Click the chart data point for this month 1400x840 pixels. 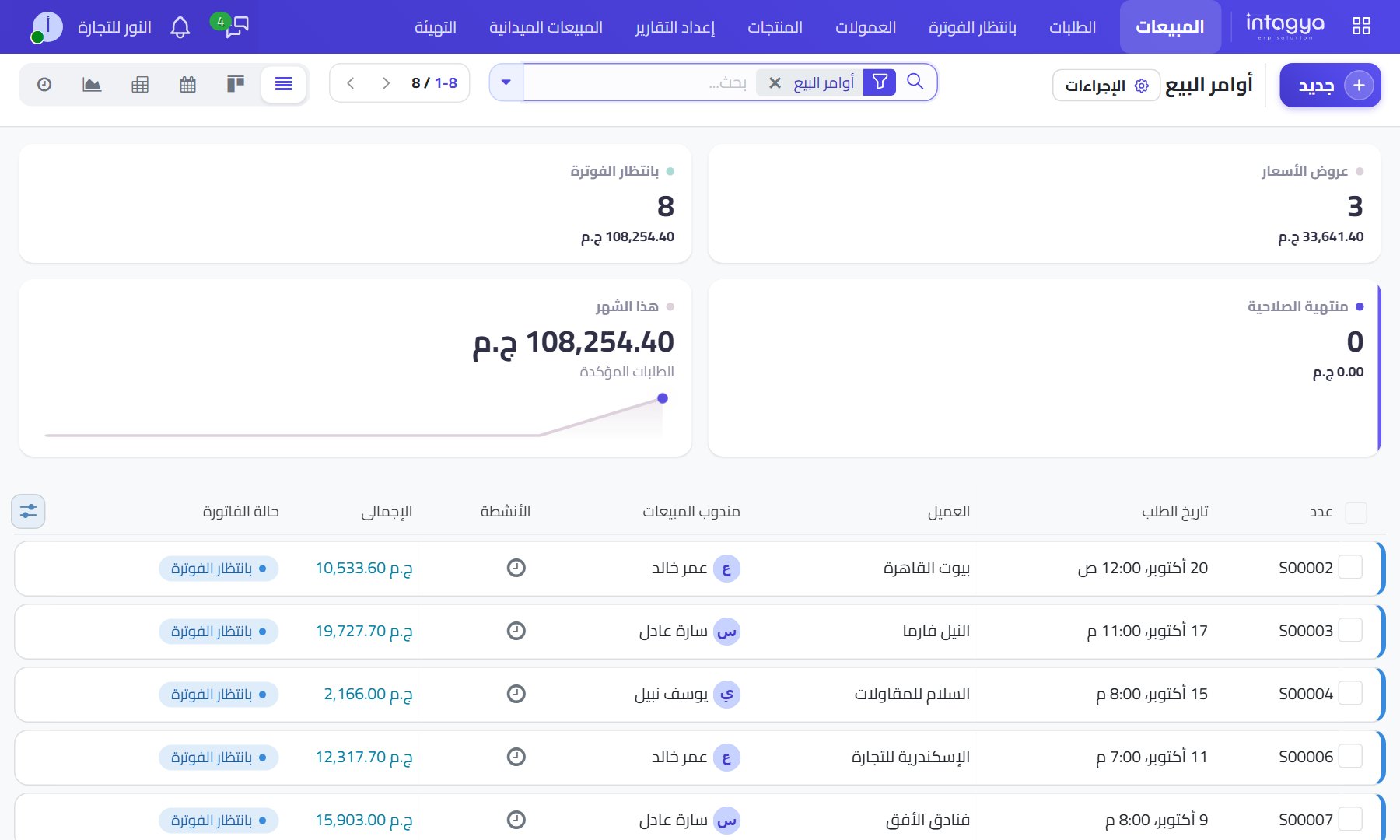(x=663, y=398)
